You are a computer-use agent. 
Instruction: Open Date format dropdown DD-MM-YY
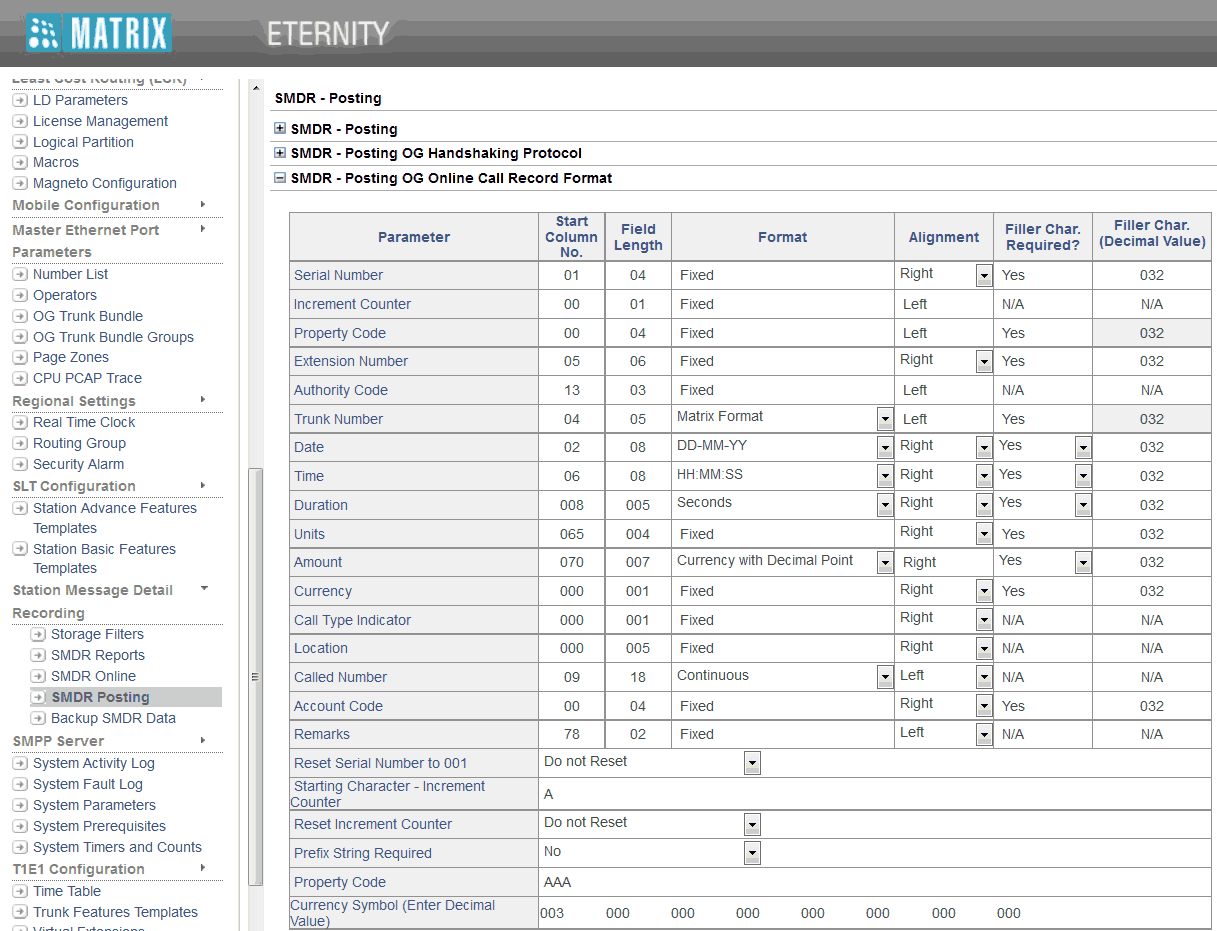(x=885, y=448)
